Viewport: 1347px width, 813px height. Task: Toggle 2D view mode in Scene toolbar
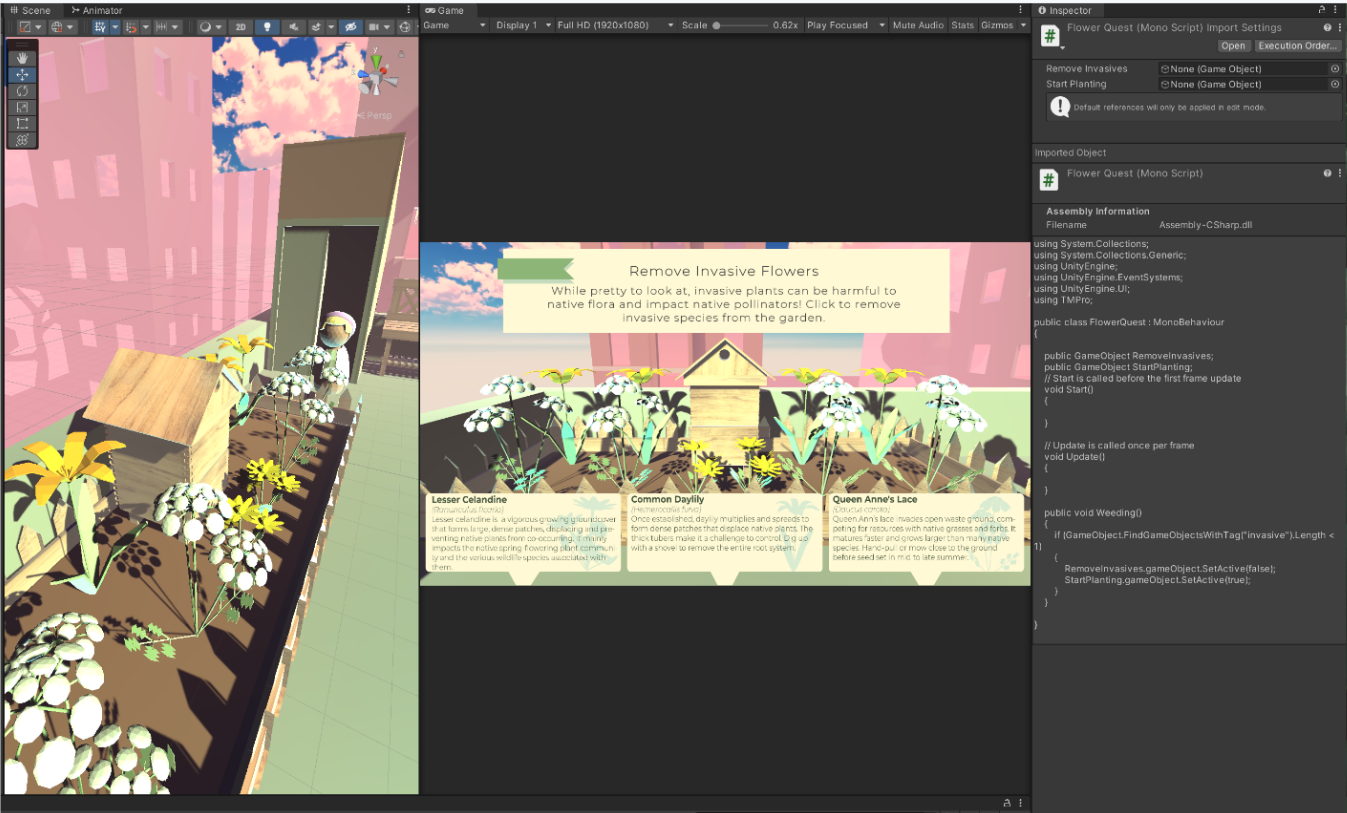point(240,27)
